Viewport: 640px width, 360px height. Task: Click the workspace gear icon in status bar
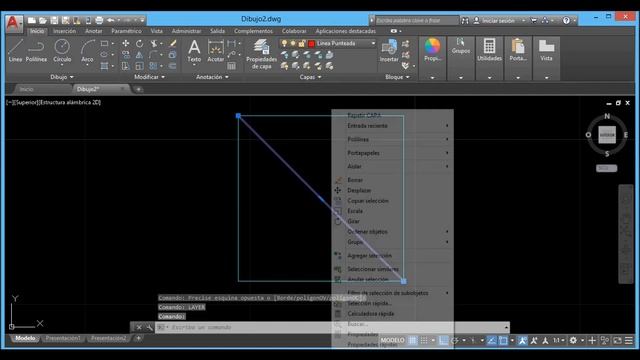[573, 340]
